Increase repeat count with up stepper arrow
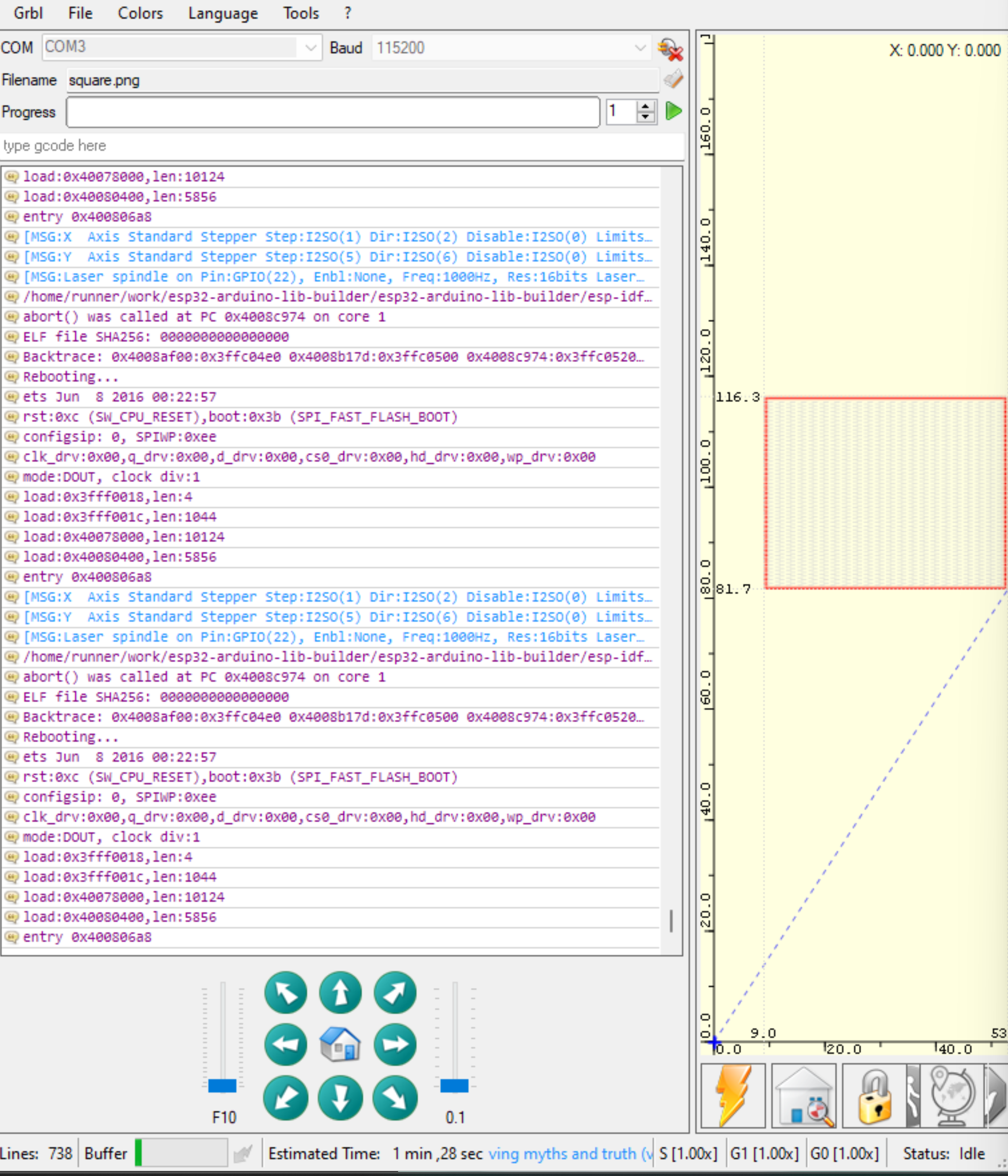The image size is (1008, 1176). (646, 107)
